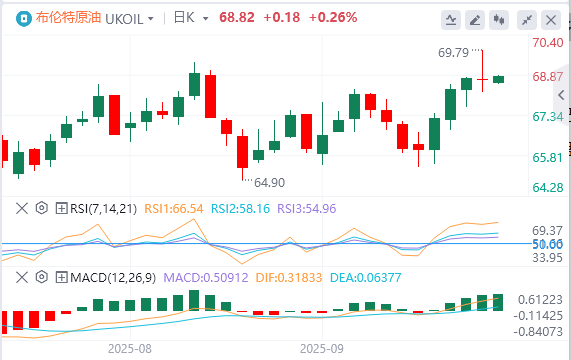
Task: Open RSI indicator settings gear
Action: click(42, 208)
